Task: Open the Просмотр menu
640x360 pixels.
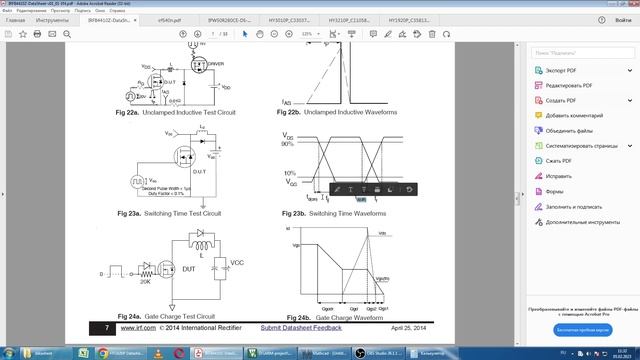Action: pos(60,10)
